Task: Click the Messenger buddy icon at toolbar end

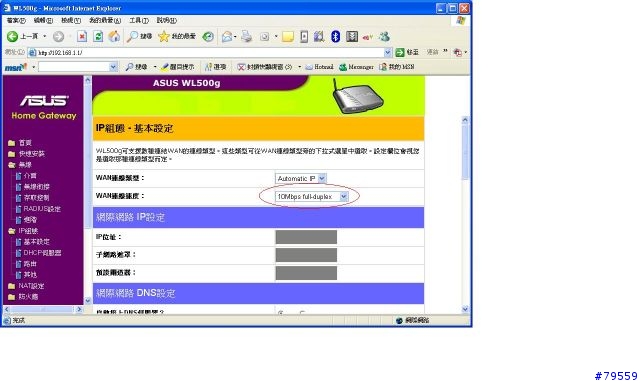Action: click(384, 37)
